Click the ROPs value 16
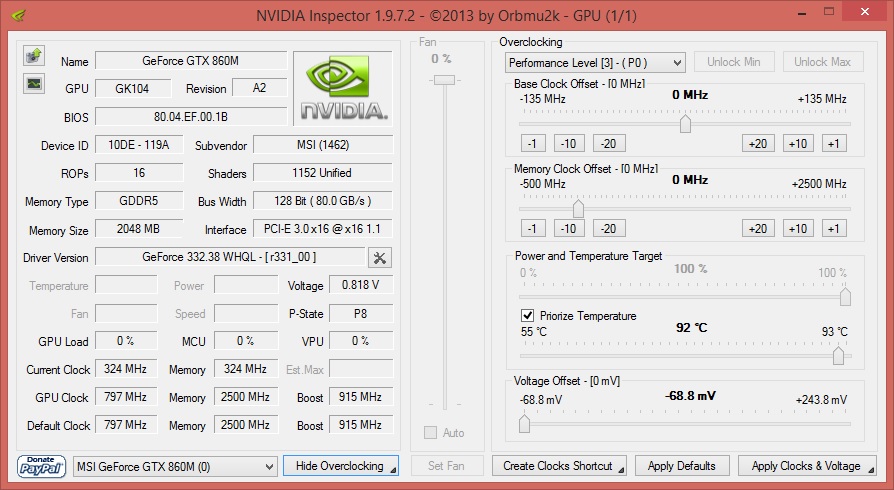894x490 pixels. pyautogui.click(x=139, y=172)
